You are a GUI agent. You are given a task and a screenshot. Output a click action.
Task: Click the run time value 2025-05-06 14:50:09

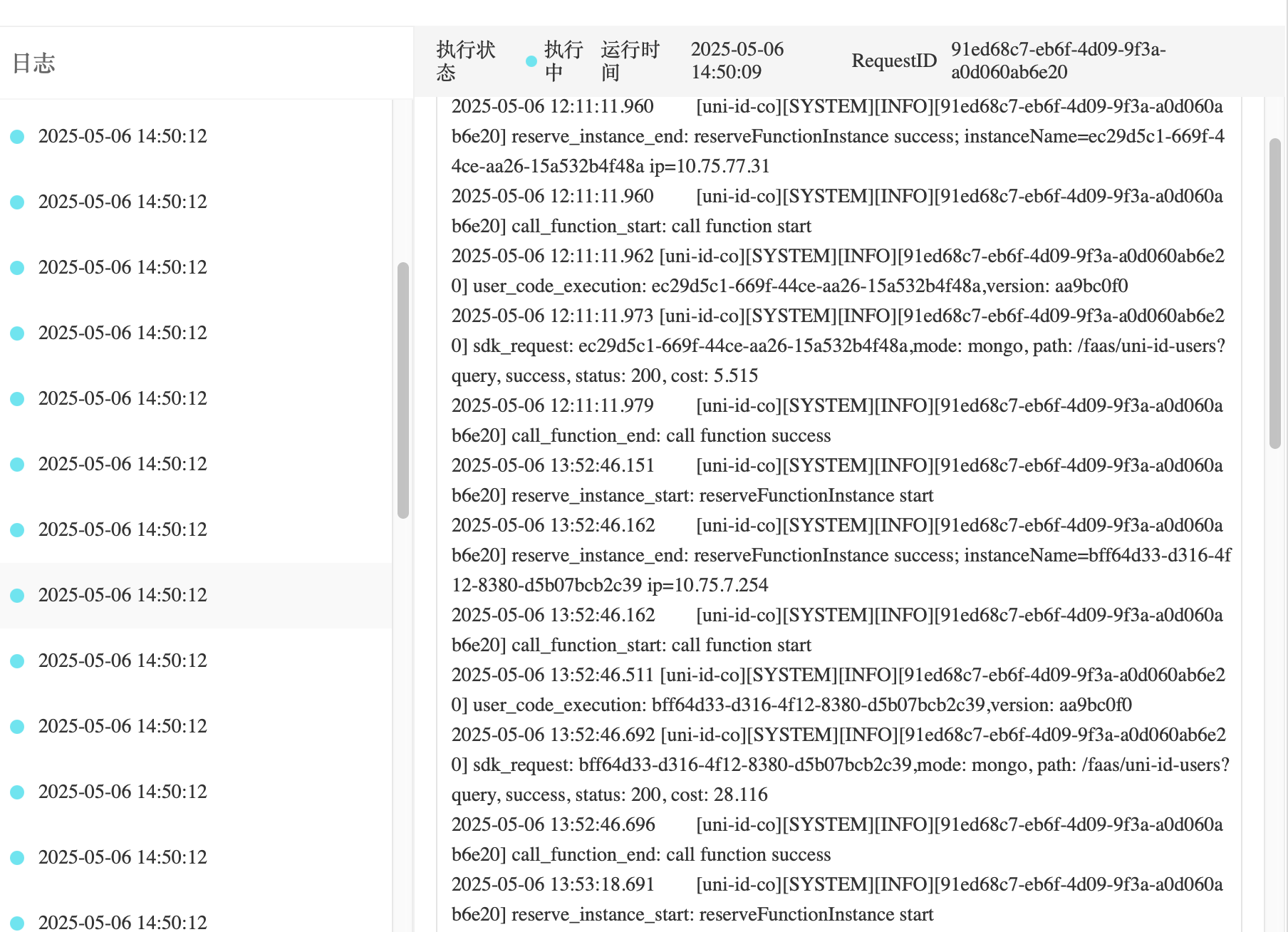tap(737, 61)
